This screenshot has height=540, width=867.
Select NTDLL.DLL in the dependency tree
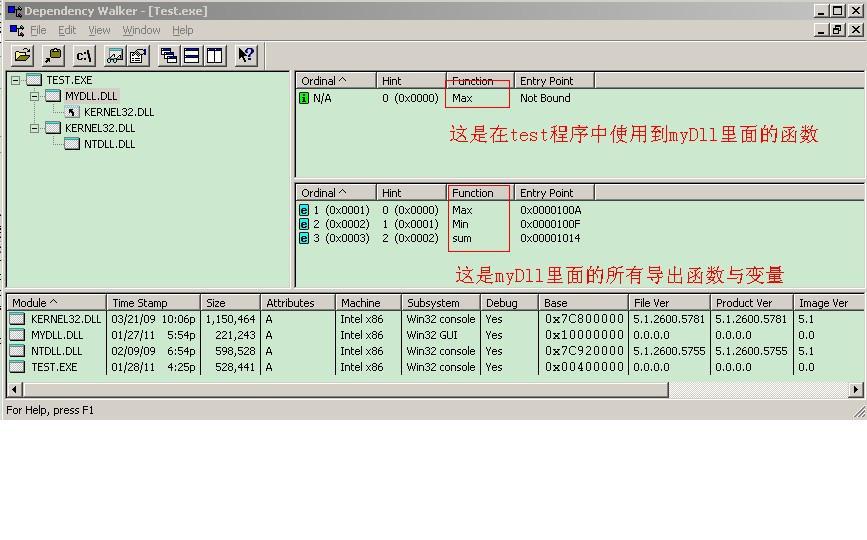(109, 144)
